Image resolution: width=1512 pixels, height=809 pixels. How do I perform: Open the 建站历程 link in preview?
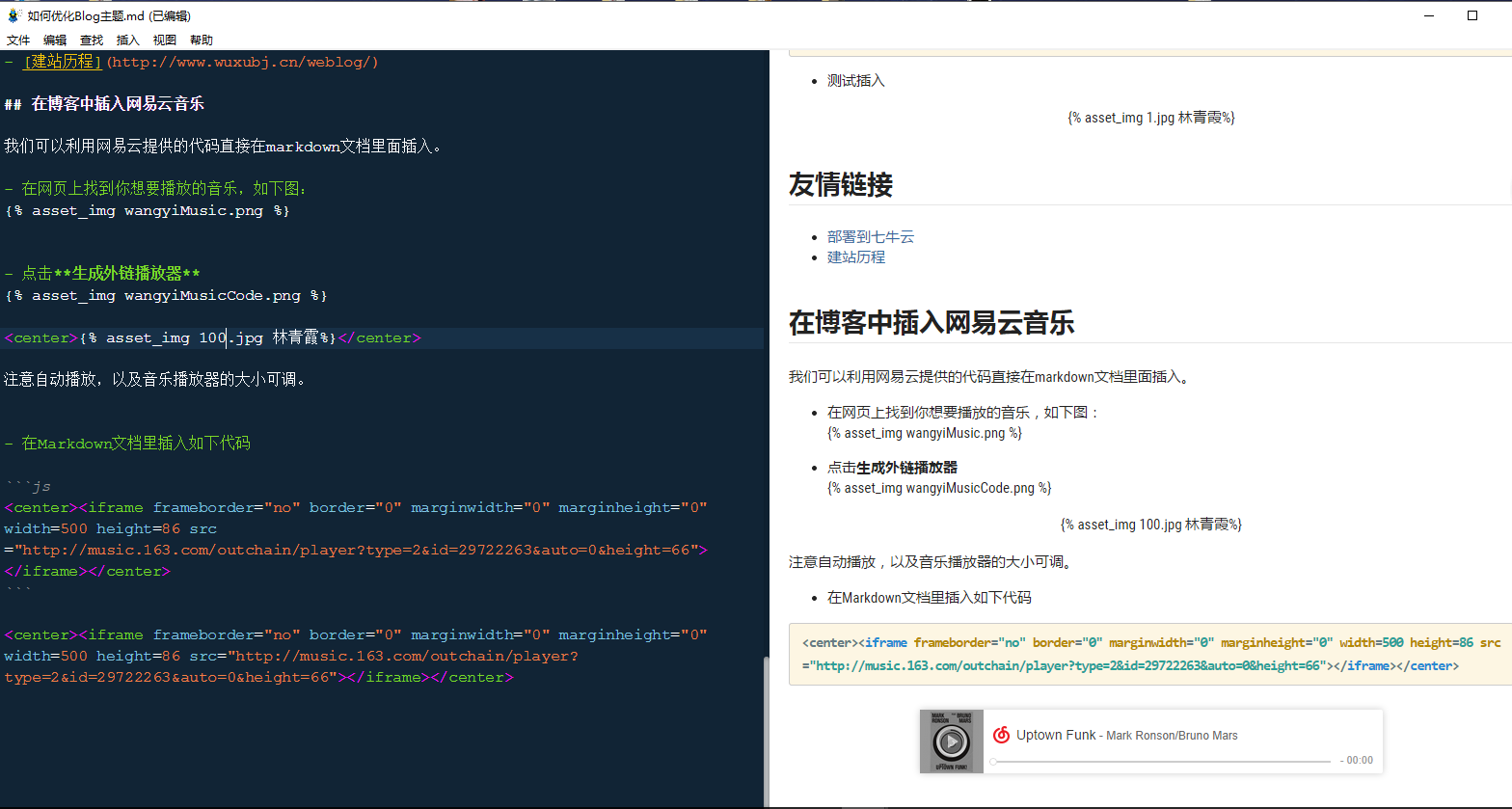(855, 257)
